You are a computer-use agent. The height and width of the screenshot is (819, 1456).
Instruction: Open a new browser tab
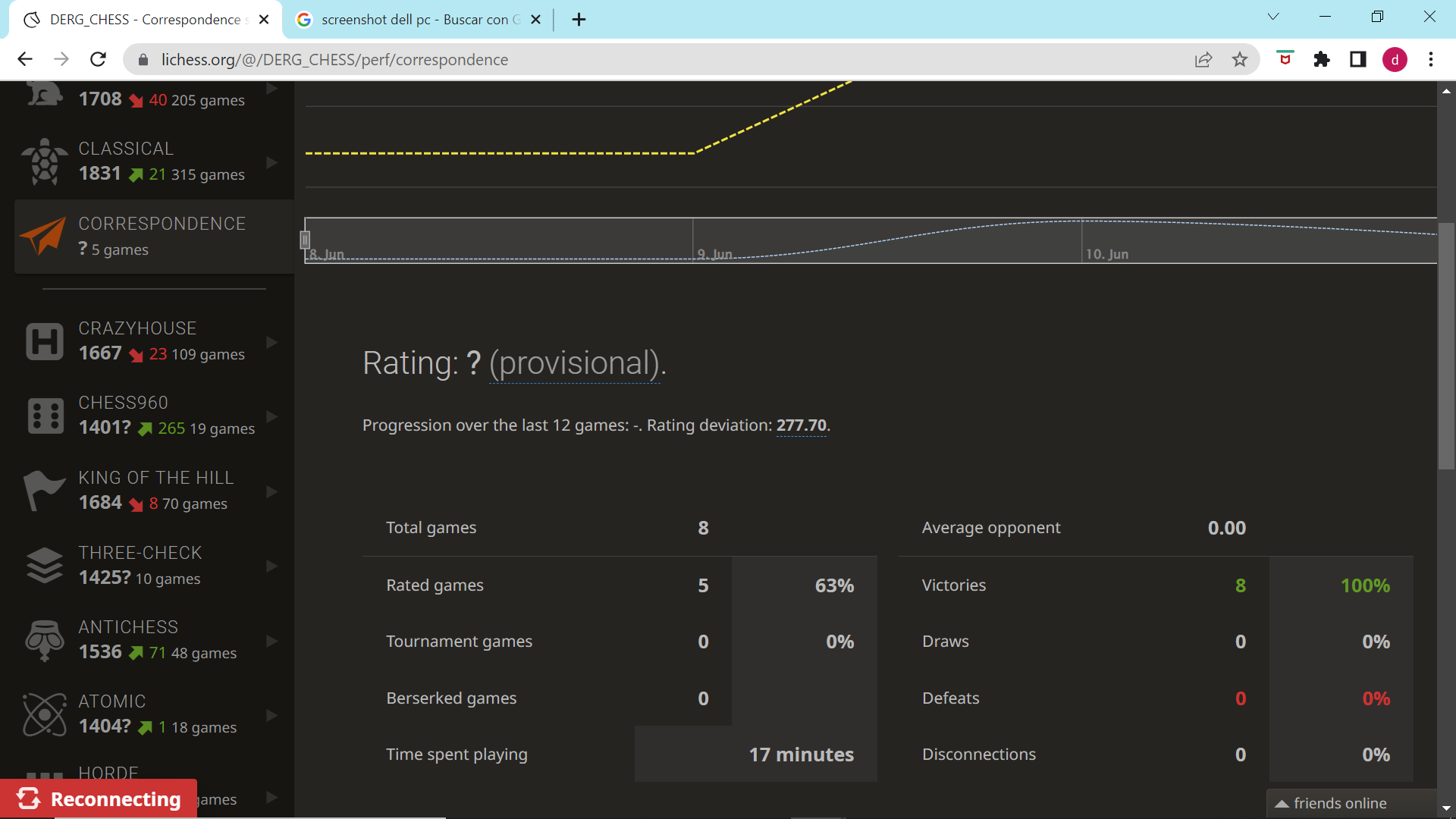click(x=579, y=20)
